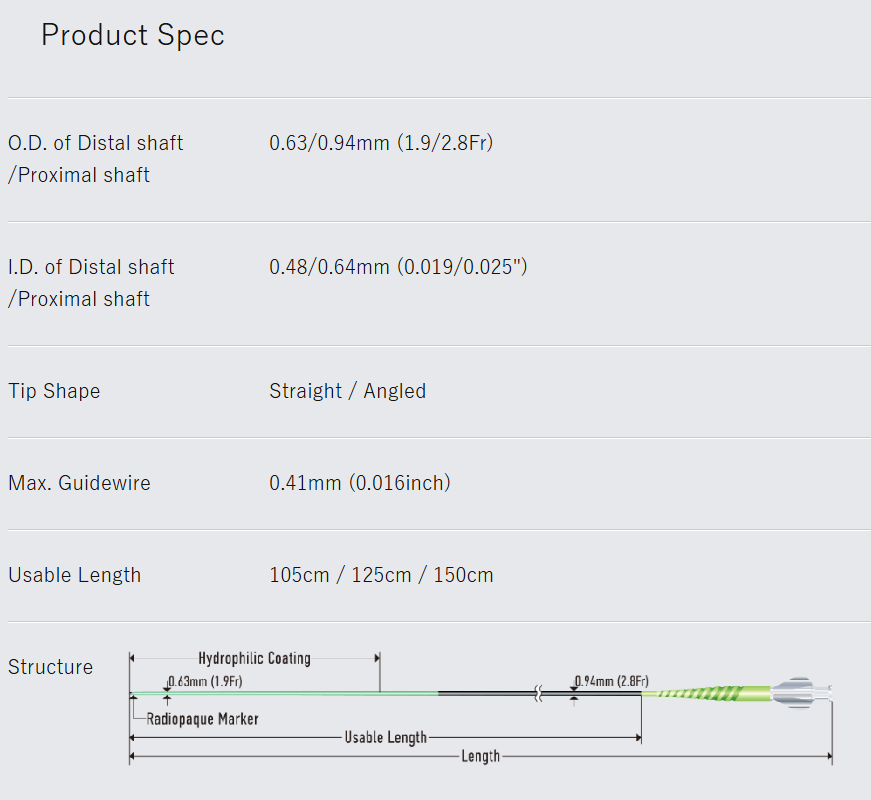Click the Radiopaque Marker label in diagram
The height and width of the screenshot is (800, 871).
(x=202, y=718)
